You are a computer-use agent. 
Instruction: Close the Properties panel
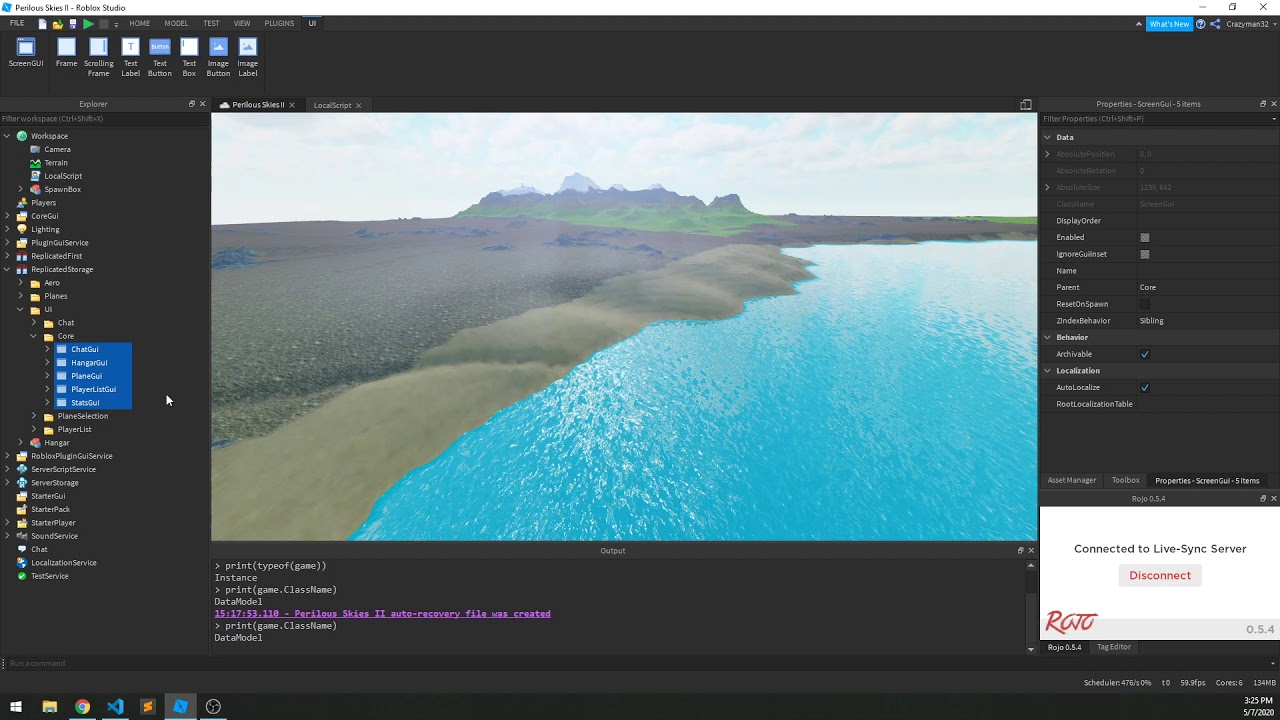1273,104
